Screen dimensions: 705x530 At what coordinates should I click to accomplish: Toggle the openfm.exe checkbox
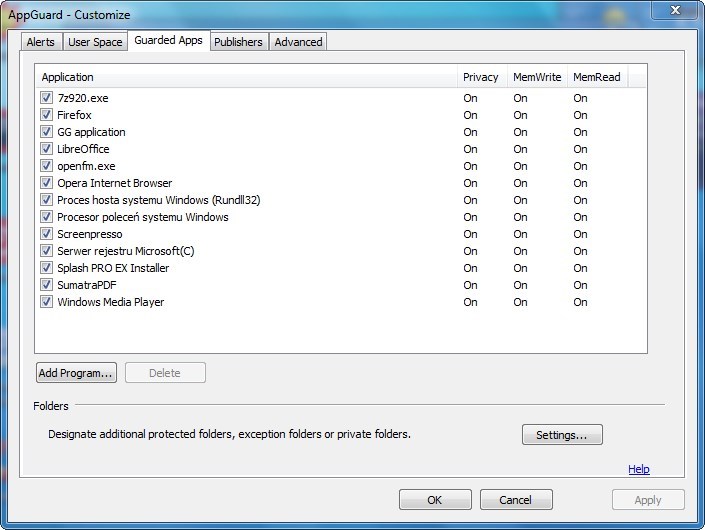click(46, 166)
